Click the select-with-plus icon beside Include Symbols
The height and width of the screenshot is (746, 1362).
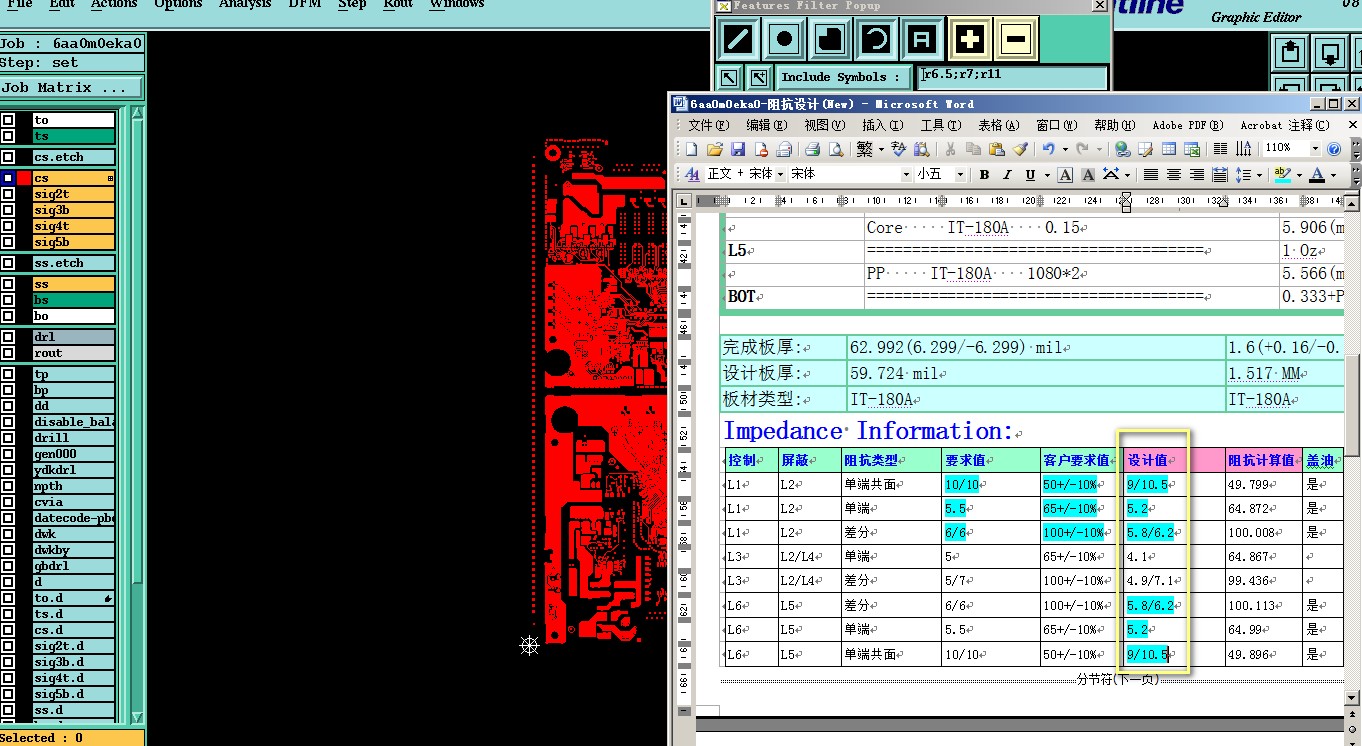pos(759,77)
